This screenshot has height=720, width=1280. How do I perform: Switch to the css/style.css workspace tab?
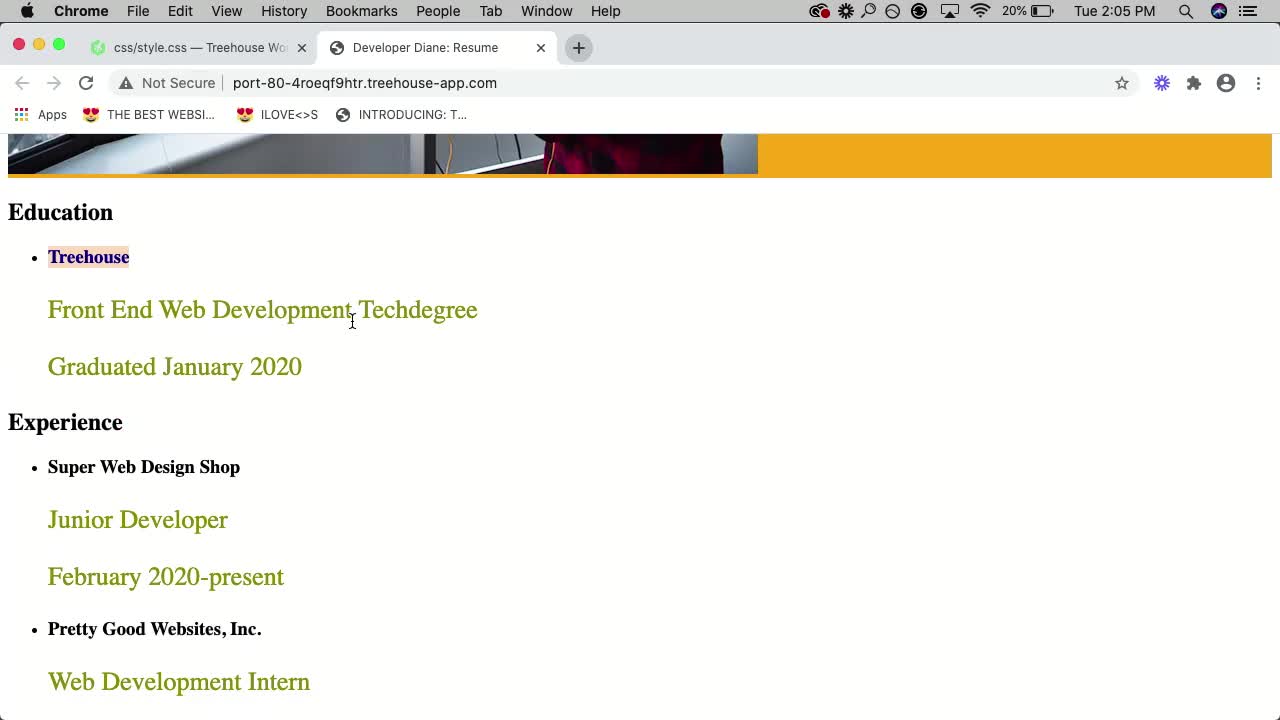pos(190,47)
